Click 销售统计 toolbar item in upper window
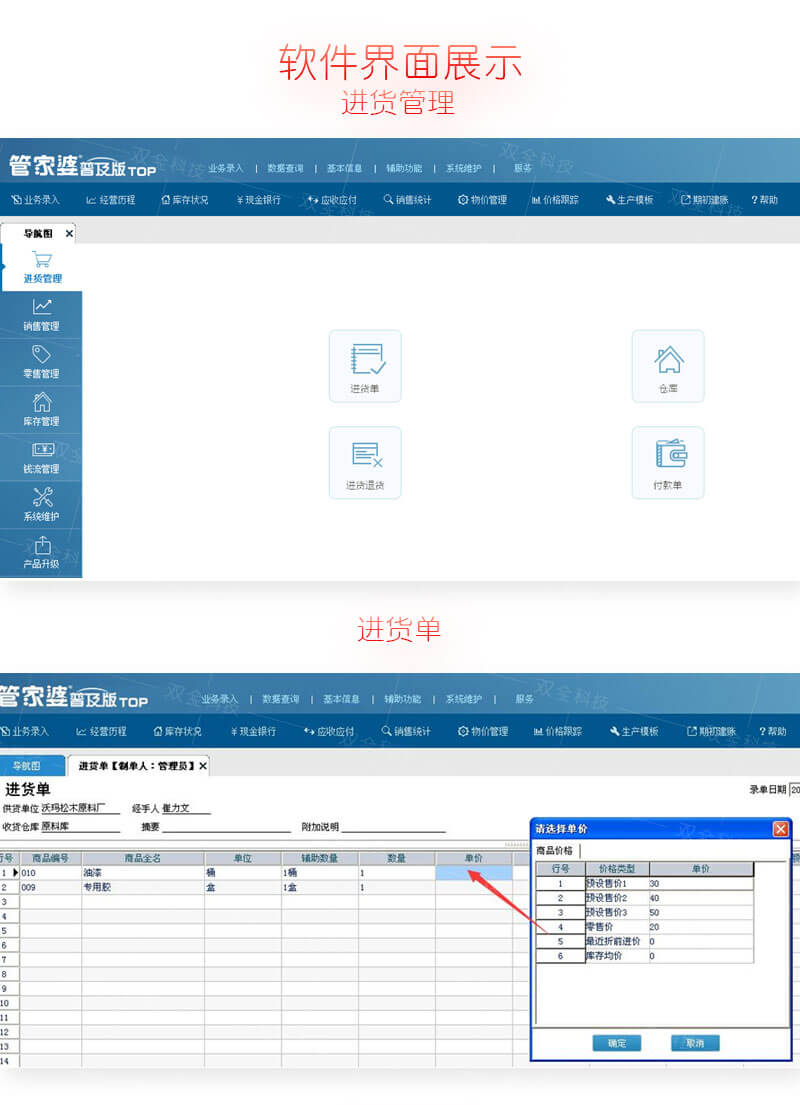 407,200
